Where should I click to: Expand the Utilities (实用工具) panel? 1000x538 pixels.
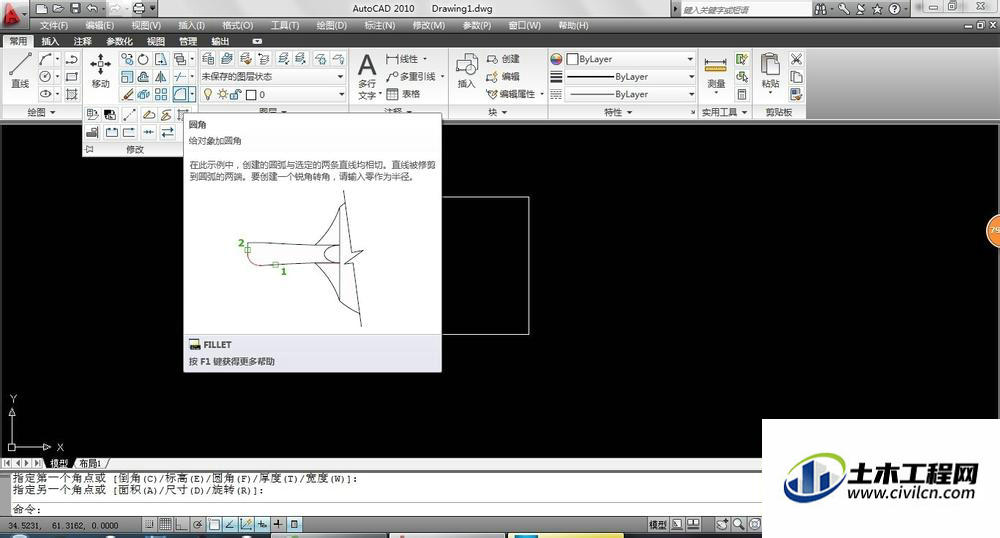pos(724,112)
